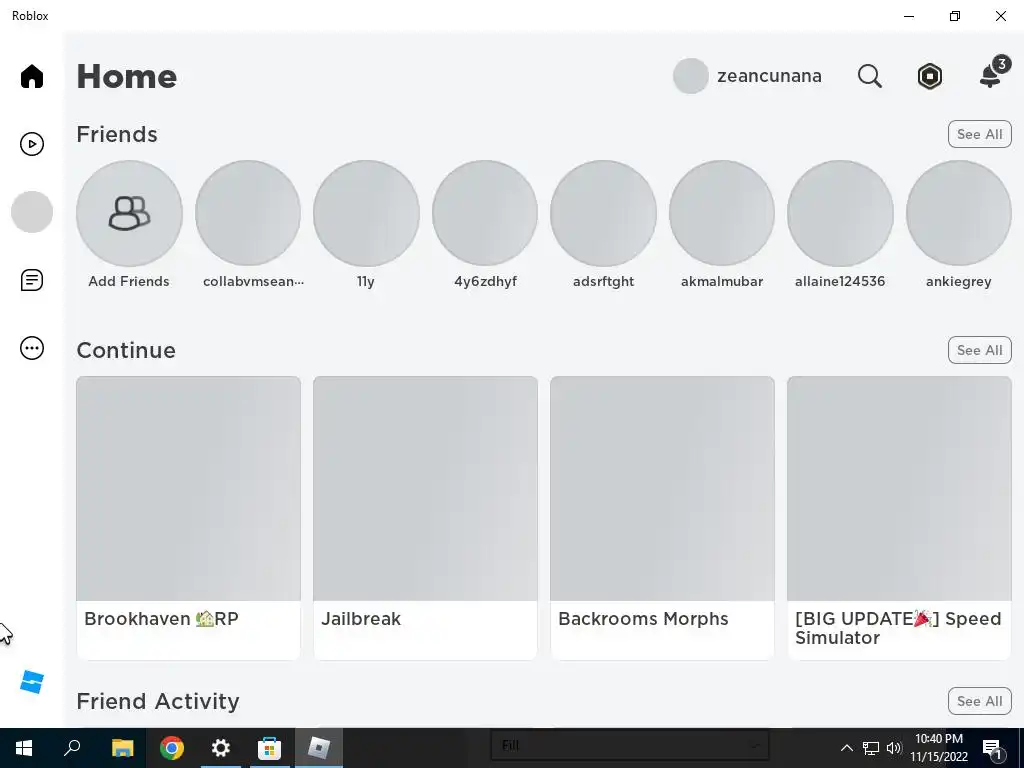Click the Friends section heading
The width and height of the screenshot is (1024, 768).
click(117, 134)
